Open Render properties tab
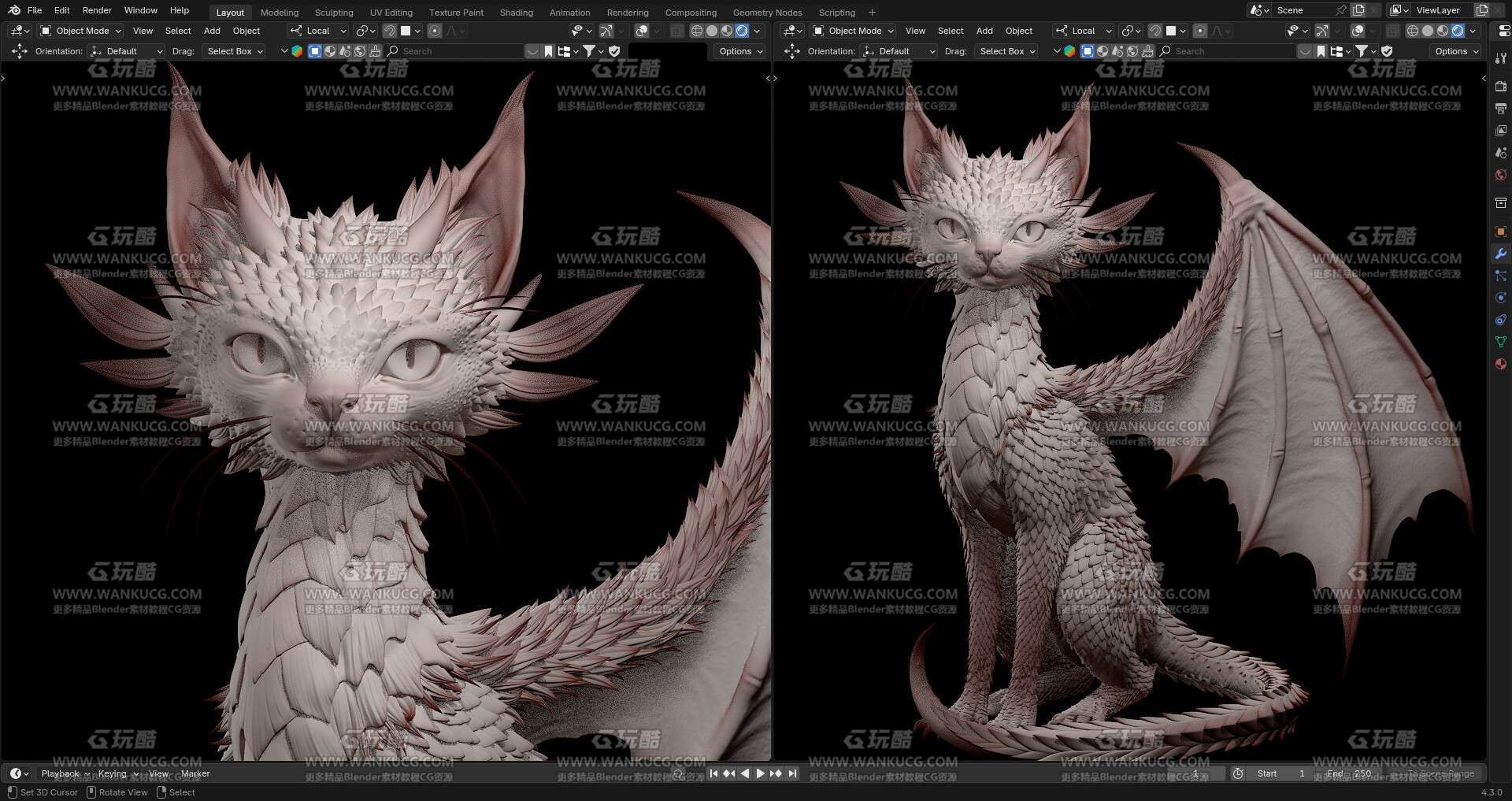 pos(1501,86)
